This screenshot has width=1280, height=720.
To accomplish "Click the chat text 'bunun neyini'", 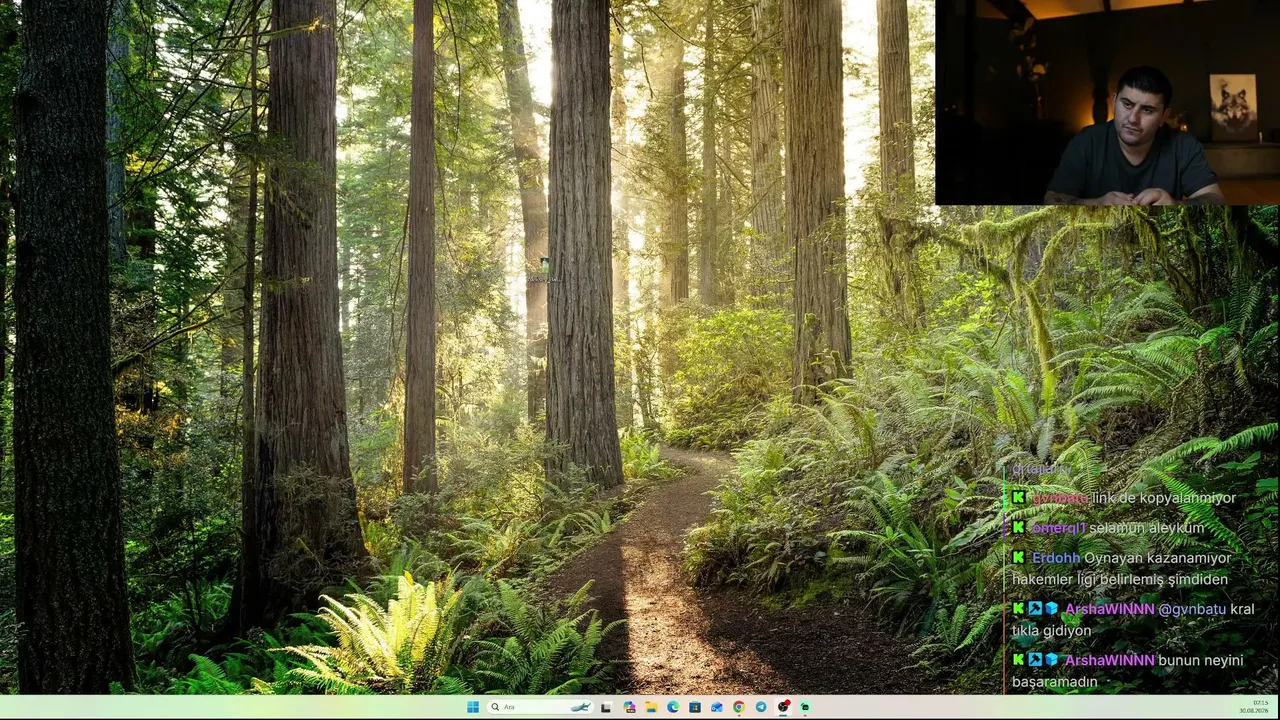I will [x=1200, y=660].
